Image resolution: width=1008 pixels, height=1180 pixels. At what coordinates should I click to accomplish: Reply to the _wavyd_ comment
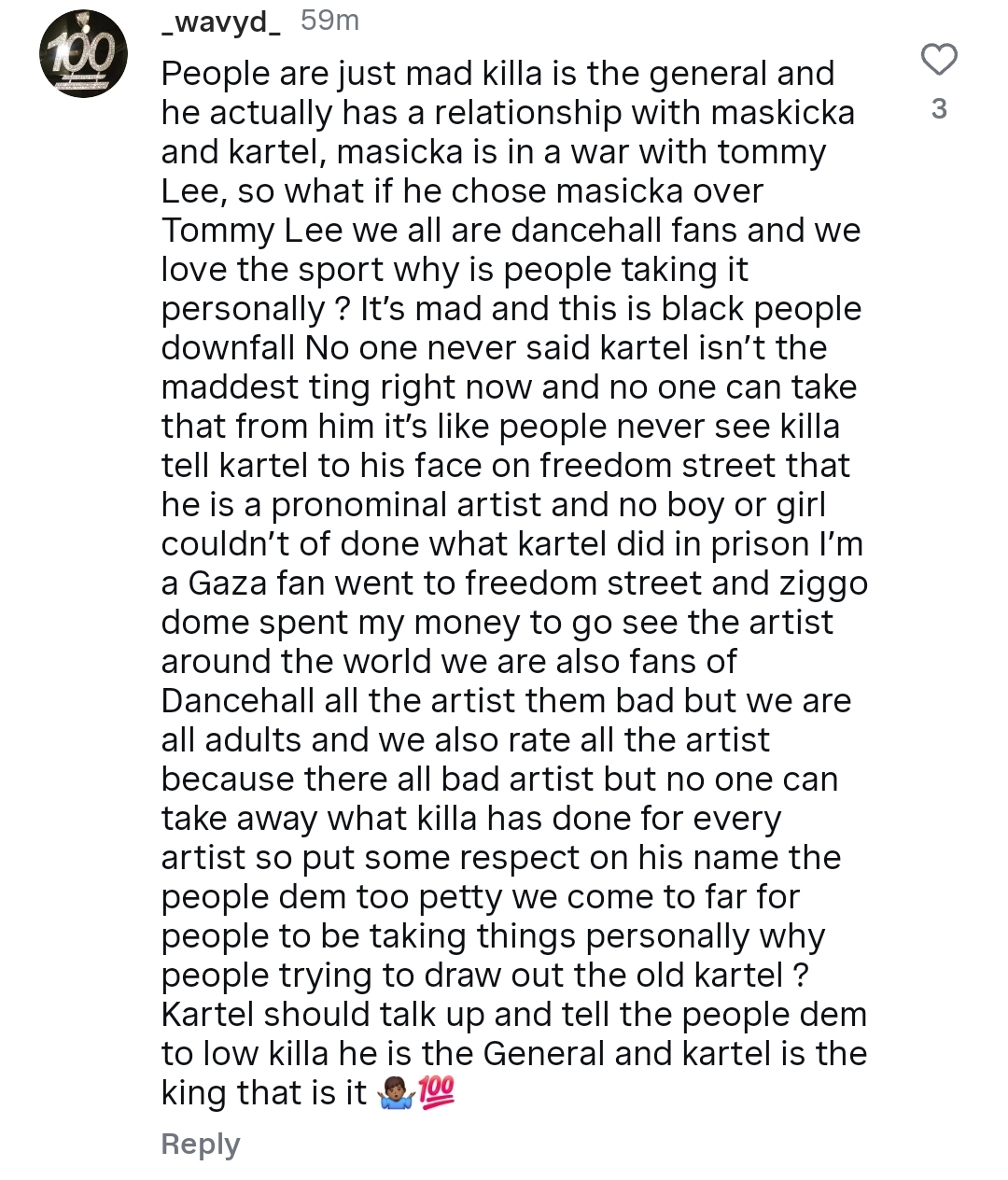[201, 1144]
